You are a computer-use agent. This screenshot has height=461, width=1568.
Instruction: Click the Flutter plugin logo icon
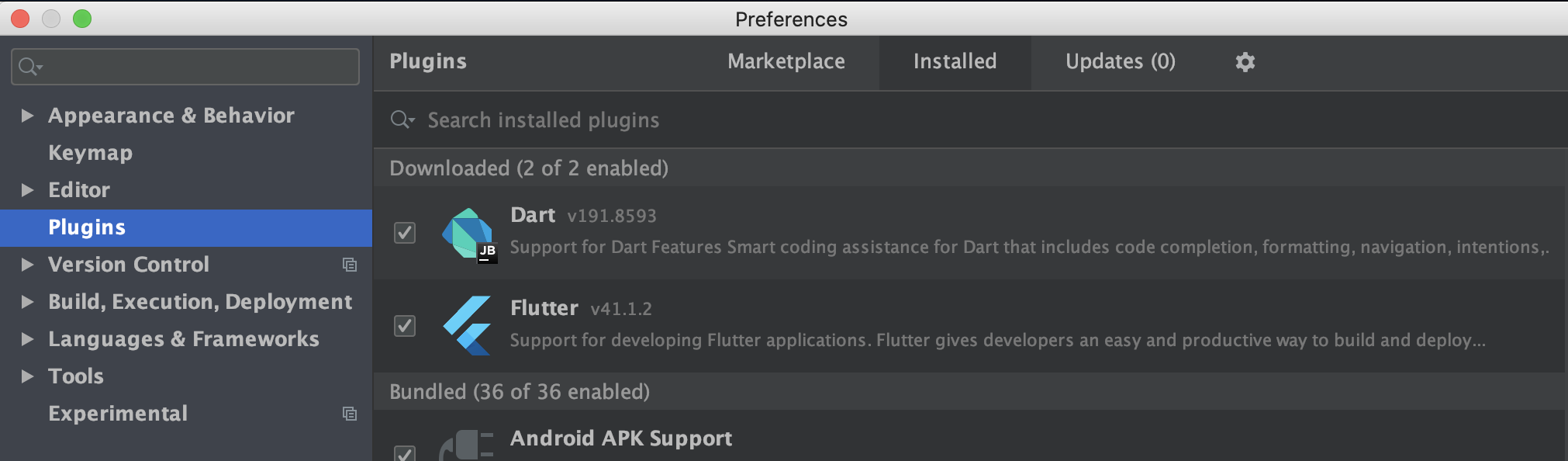point(468,326)
